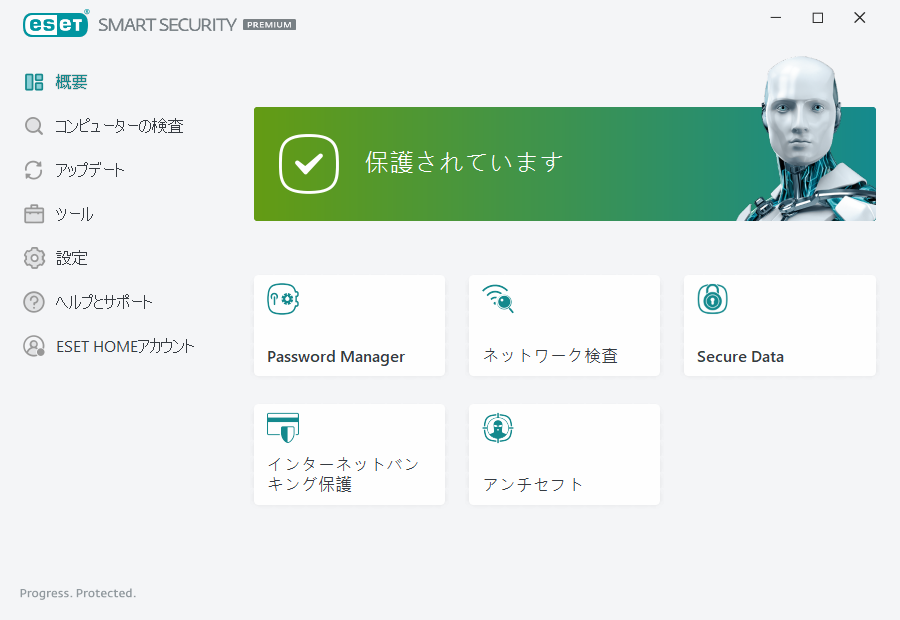Click the ツール toolbox icon
Viewport: 900px width, 620px height.
click(x=34, y=213)
